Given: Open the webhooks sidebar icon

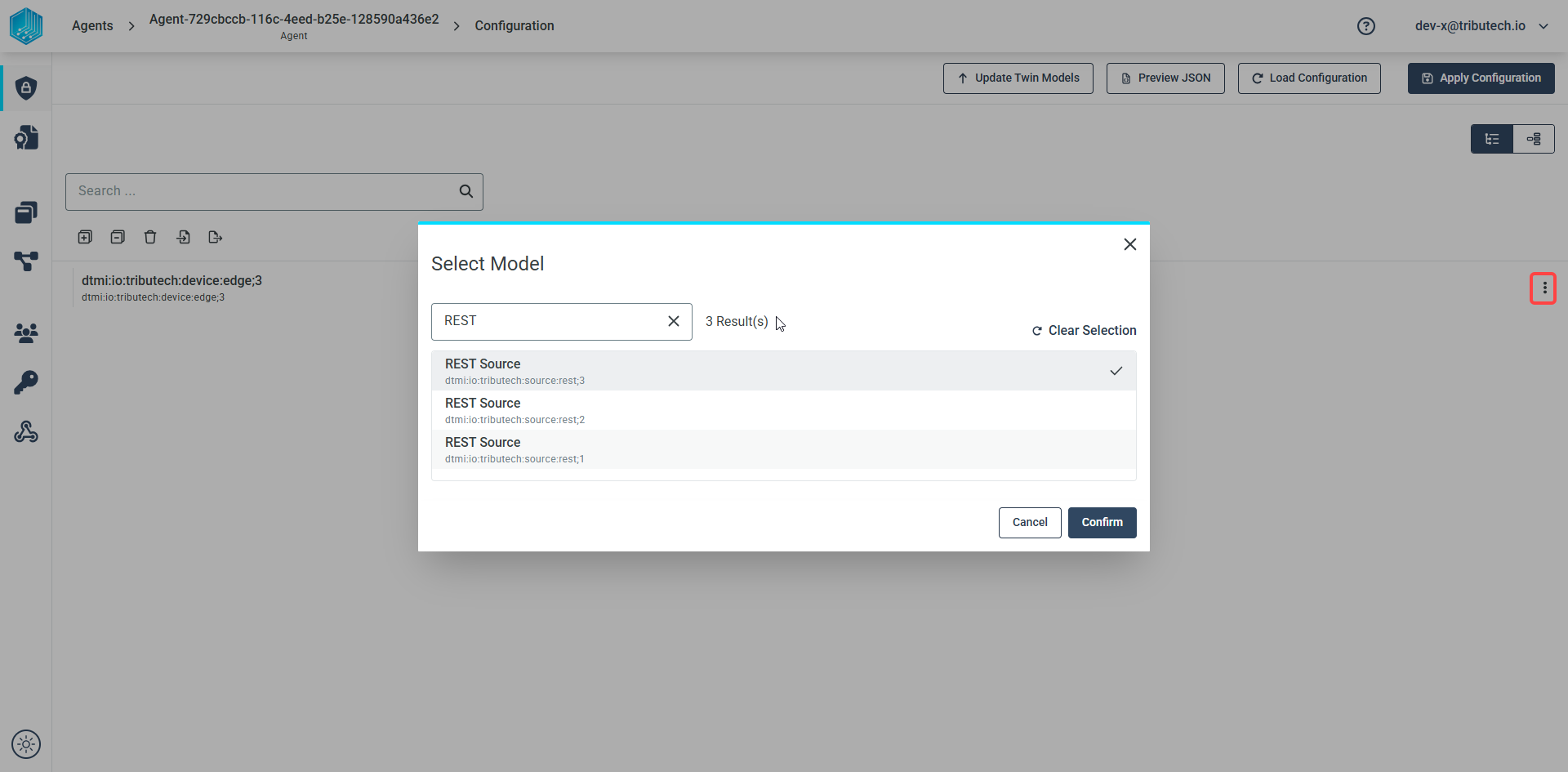Looking at the screenshot, I should pyautogui.click(x=26, y=431).
